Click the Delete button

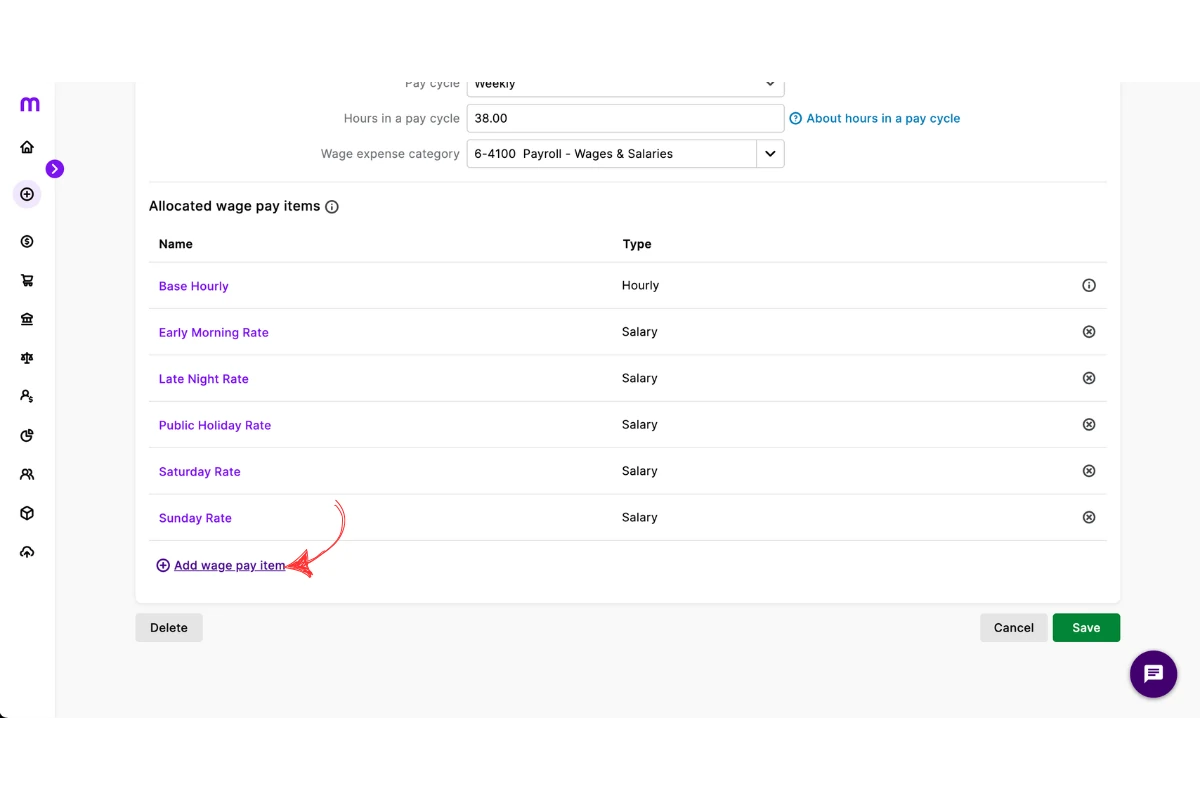click(169, 627)
